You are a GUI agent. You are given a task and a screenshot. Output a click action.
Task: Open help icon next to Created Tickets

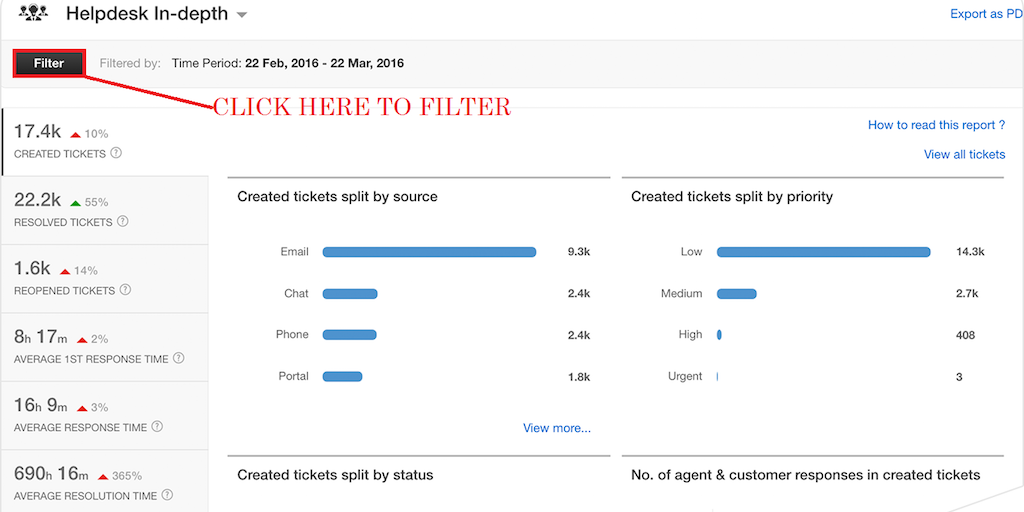point(116,153)
